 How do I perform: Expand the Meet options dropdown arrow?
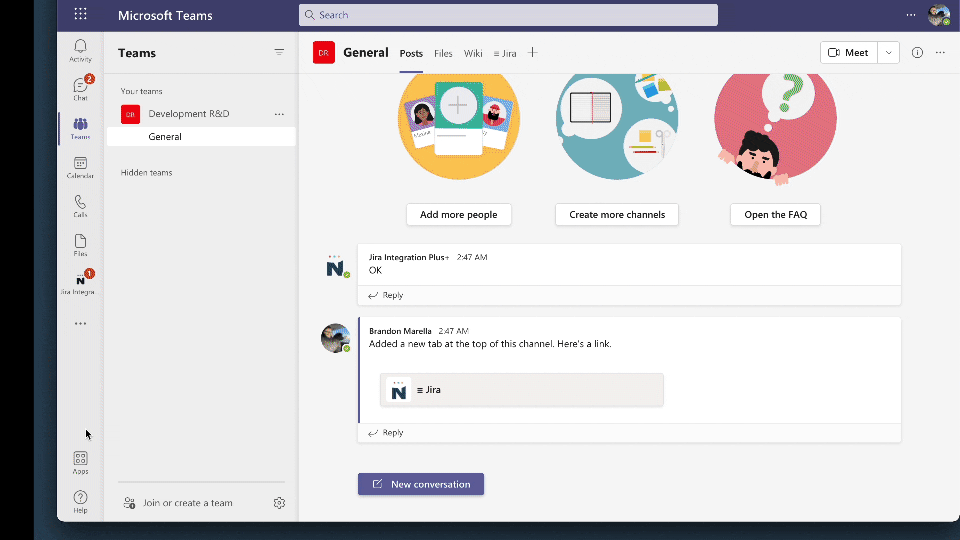pos(888,53)
